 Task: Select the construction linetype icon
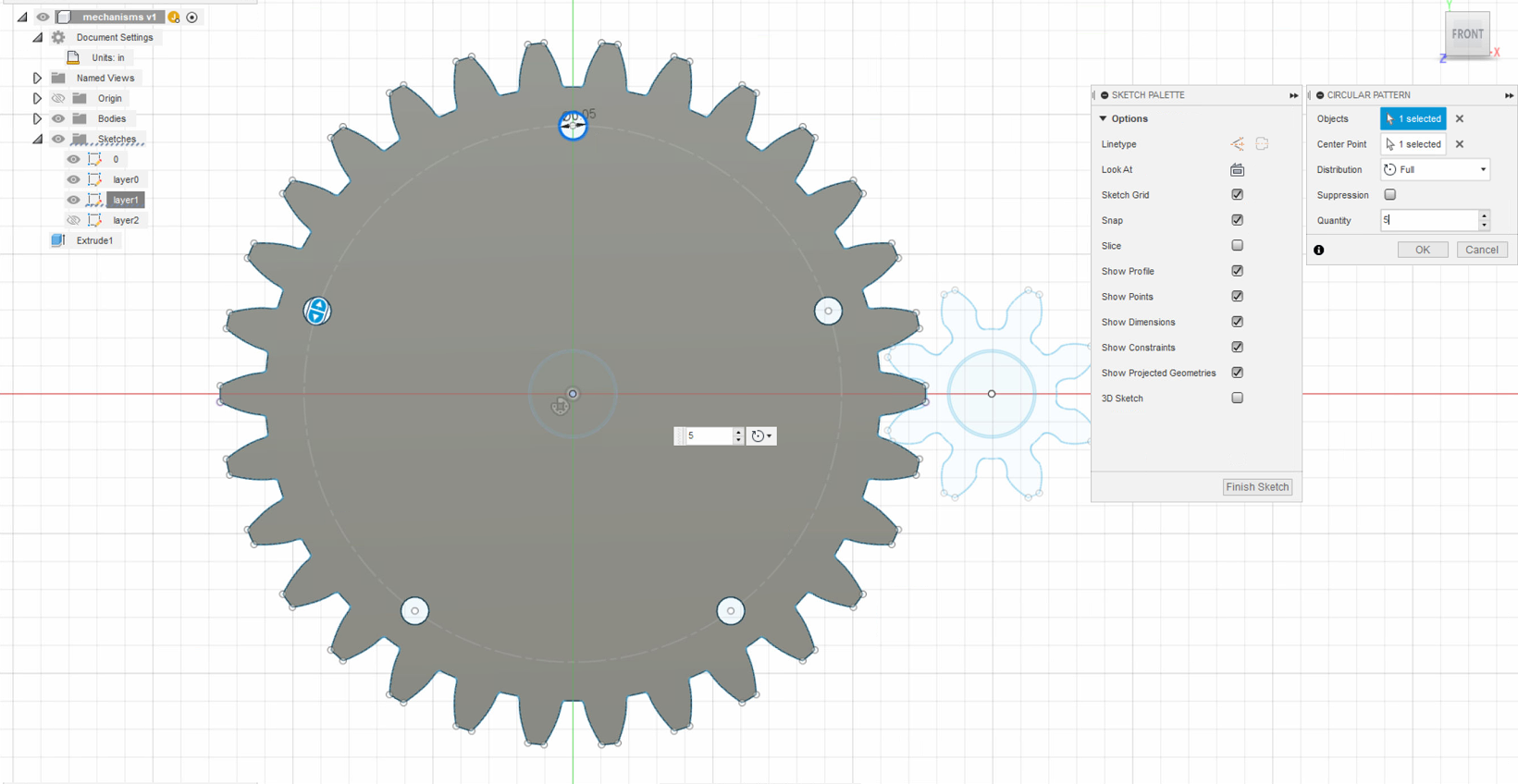pos(1237,144)
